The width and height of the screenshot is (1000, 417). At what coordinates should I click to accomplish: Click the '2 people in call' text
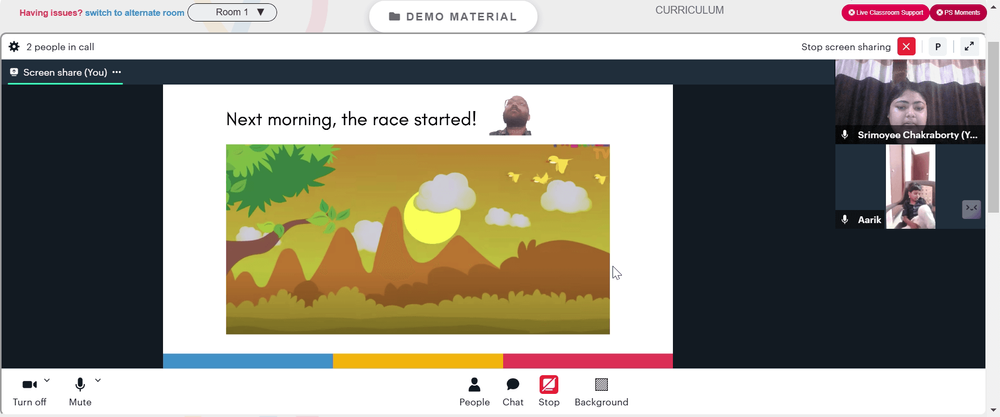(x=61, y=47)
